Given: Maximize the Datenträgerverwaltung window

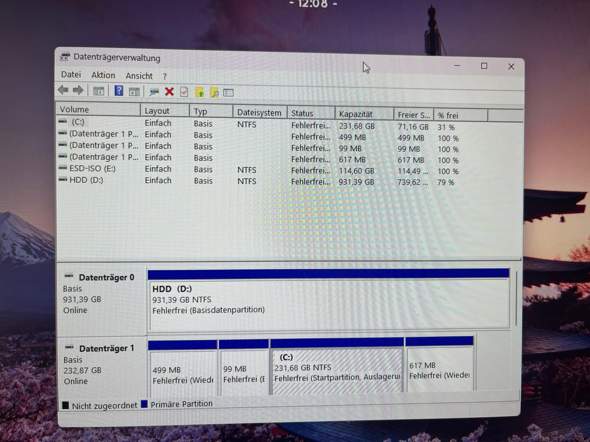Looking at the screenshot, I should point(484,66).
